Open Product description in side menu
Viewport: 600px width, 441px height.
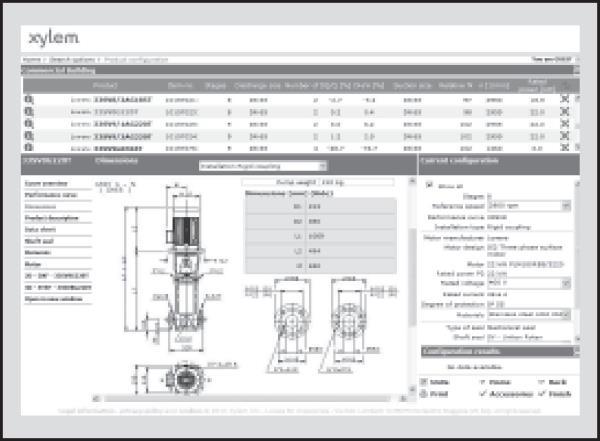point(51,218)
